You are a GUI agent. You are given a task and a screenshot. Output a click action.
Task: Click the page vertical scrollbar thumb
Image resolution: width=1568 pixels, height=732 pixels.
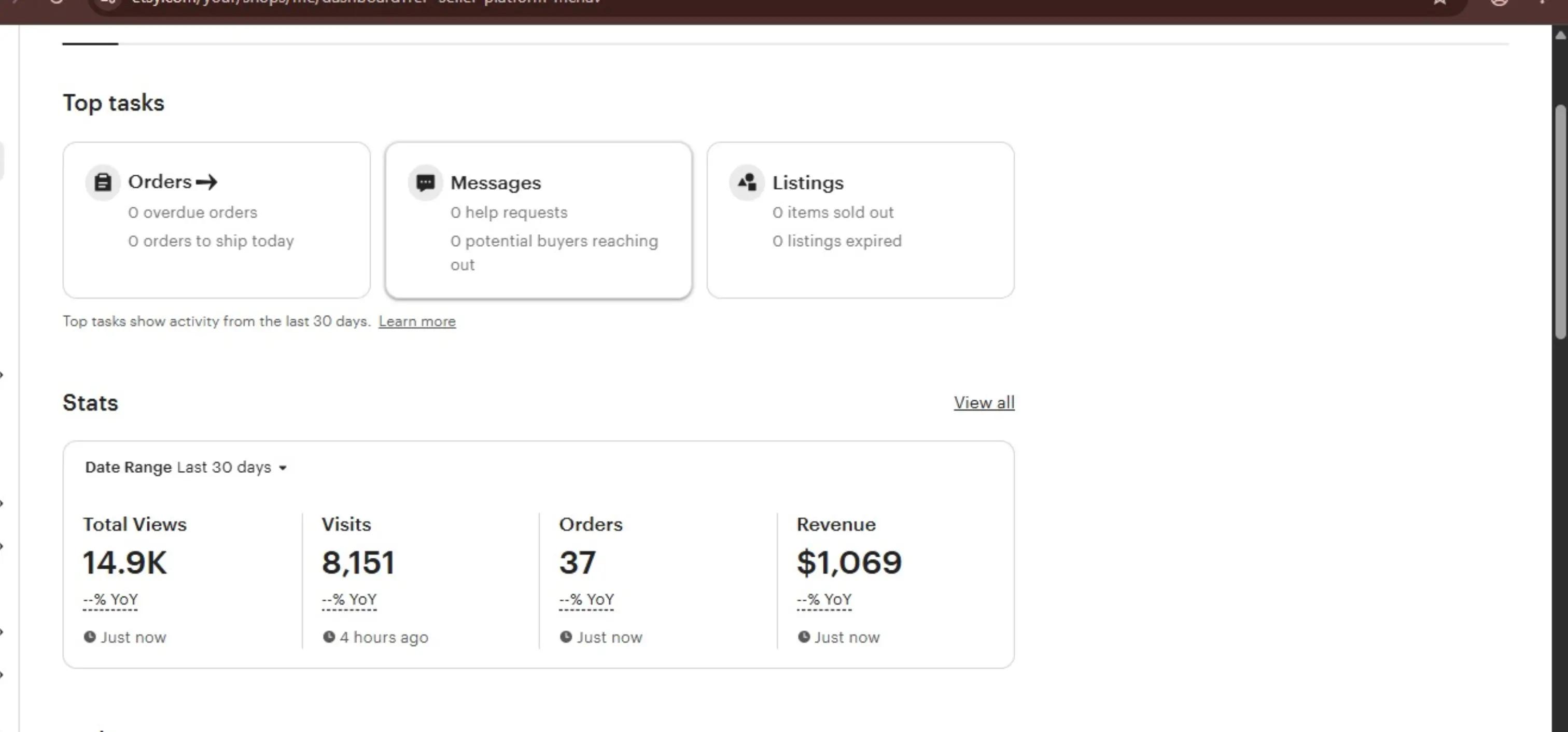[x=1560, y=222]
